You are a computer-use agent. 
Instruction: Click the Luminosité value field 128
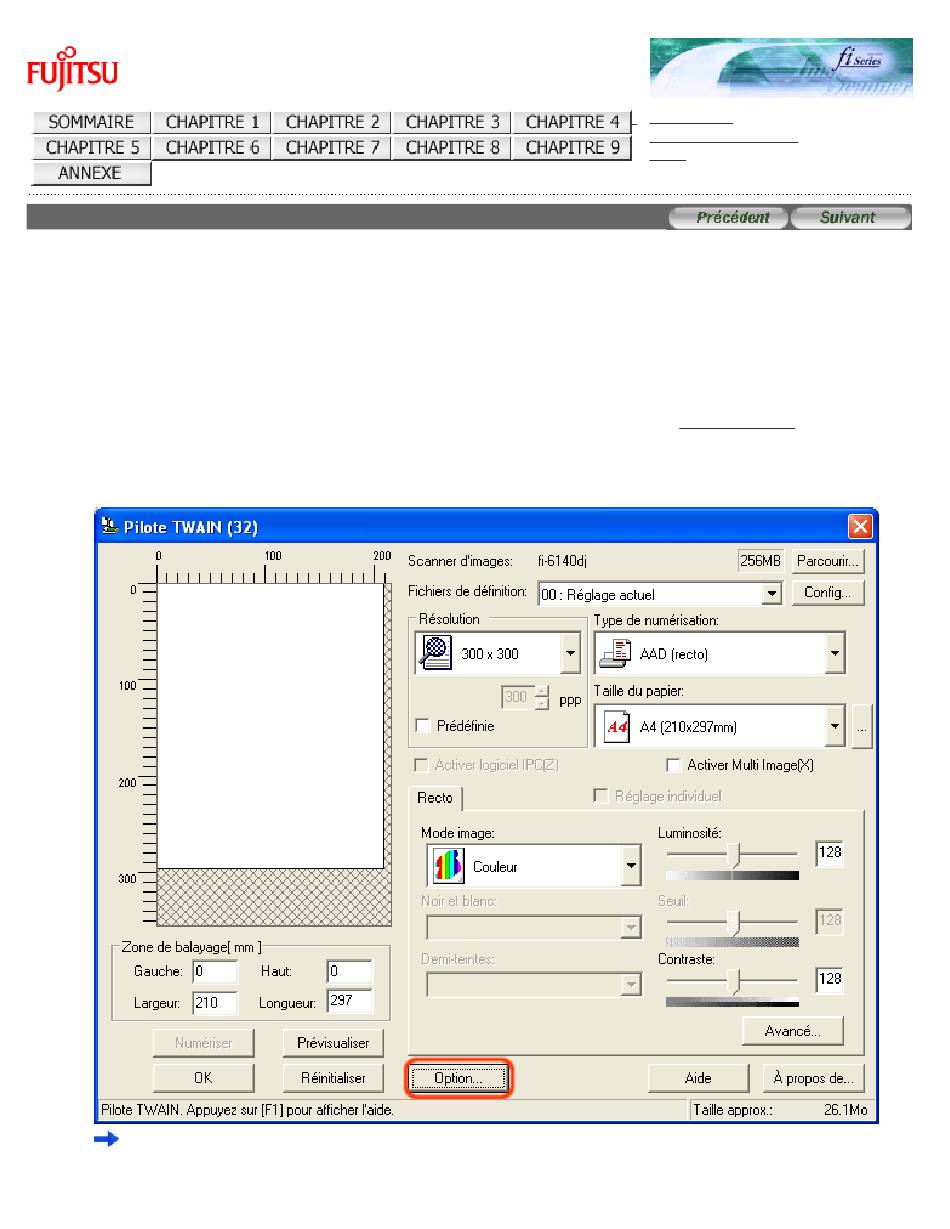pos(830,854)
